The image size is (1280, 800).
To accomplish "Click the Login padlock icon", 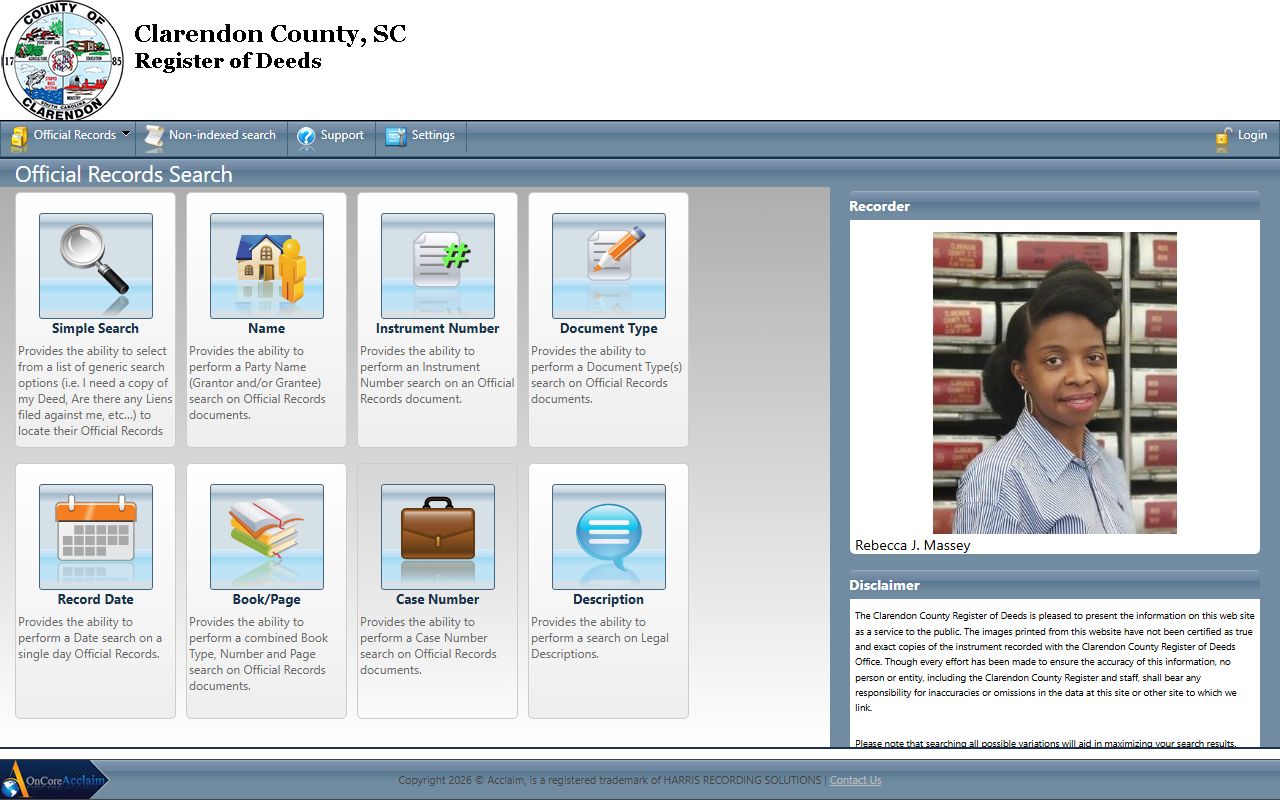I will 1223,138.
